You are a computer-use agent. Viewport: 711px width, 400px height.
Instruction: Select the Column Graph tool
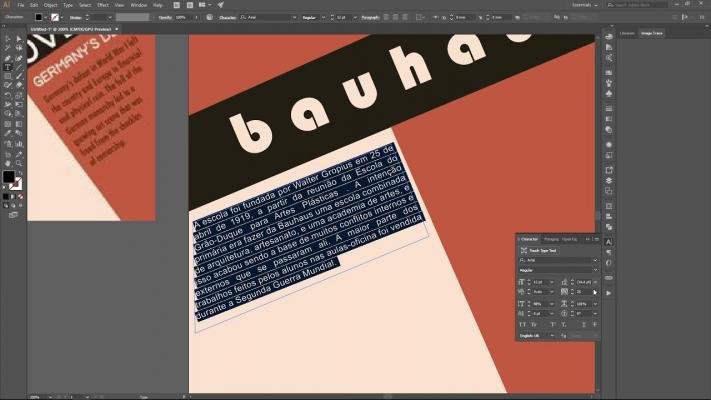19,144
